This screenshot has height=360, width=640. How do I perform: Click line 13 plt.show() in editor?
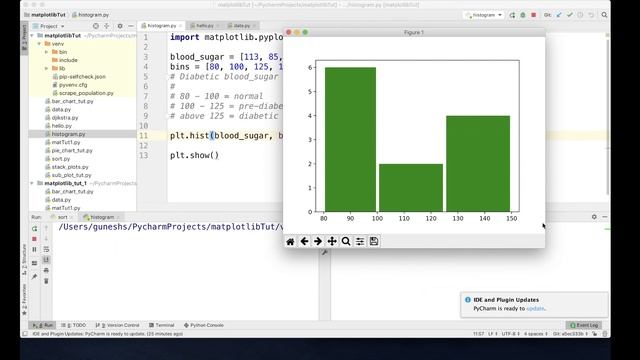(194, 156)
